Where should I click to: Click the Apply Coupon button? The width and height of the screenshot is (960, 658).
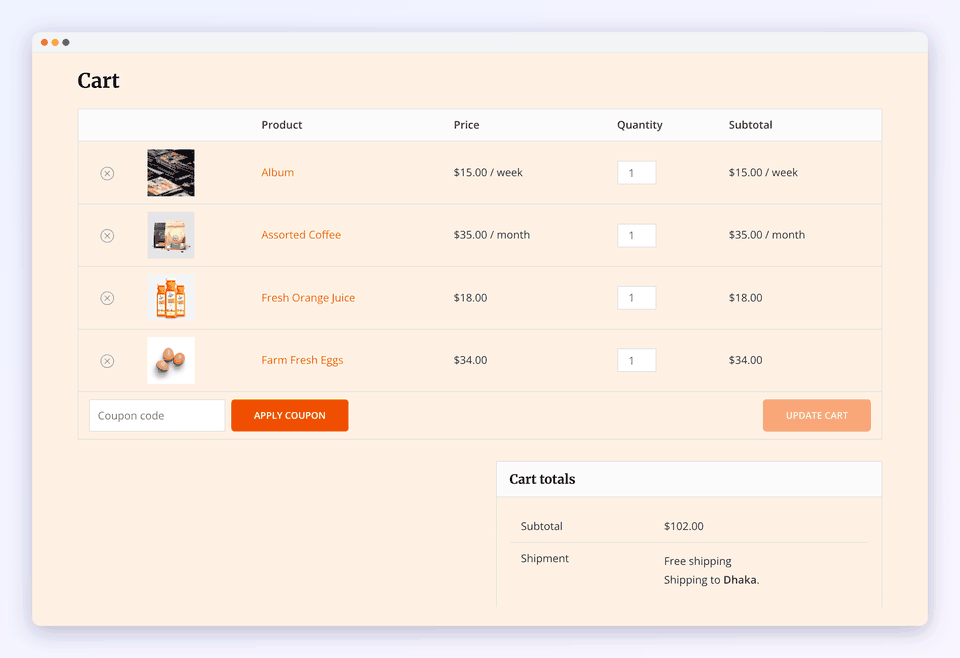(x=290, y=416)
